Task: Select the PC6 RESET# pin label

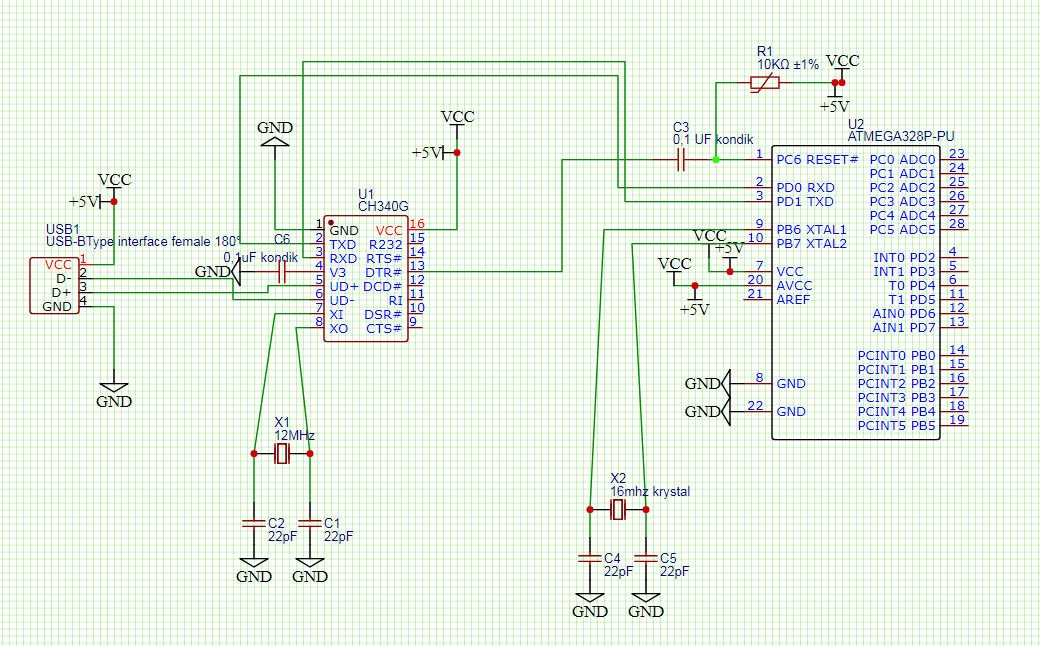Action: [x=817, y=159]
